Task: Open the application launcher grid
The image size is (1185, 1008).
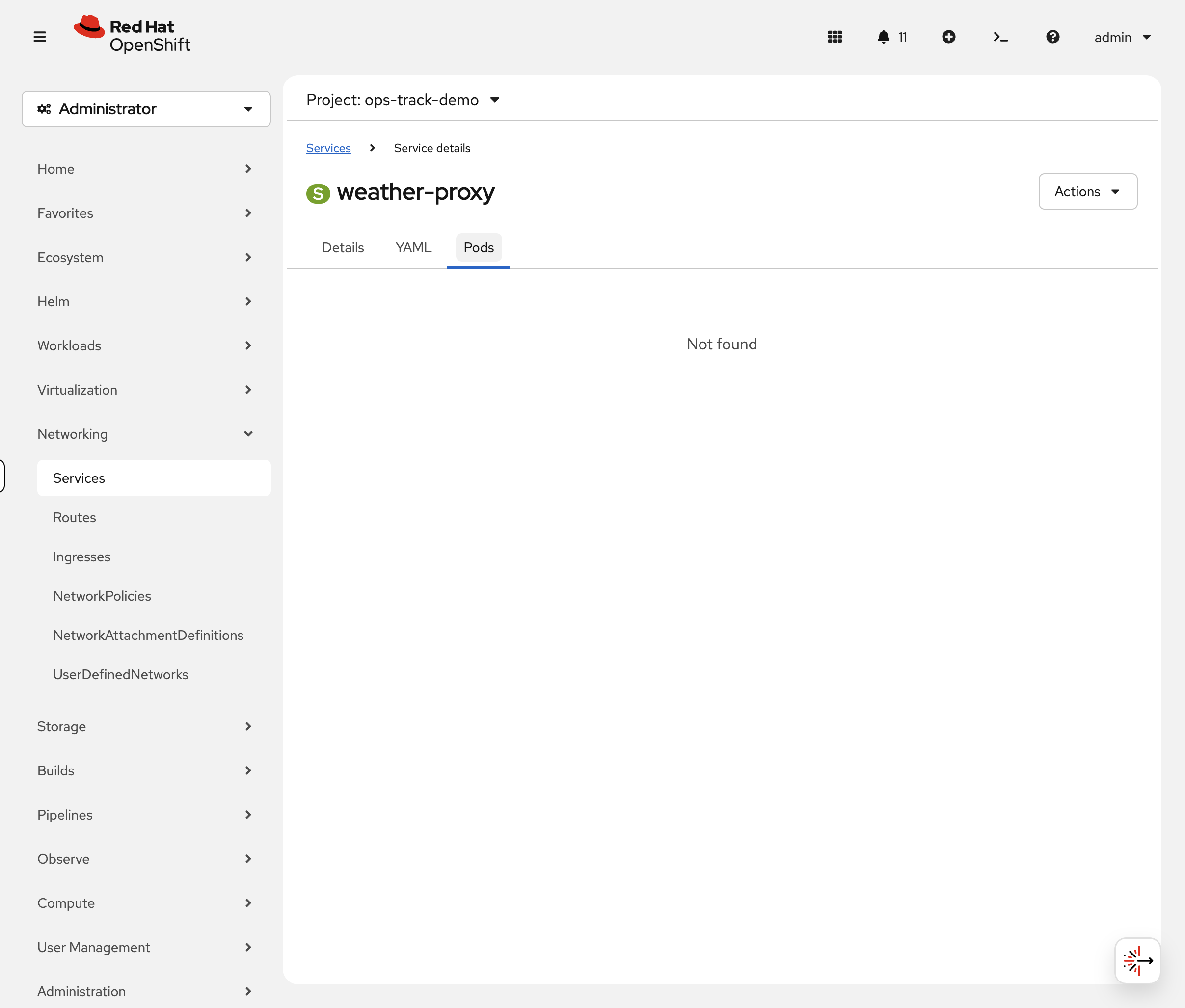Action: tap(835, 37)
